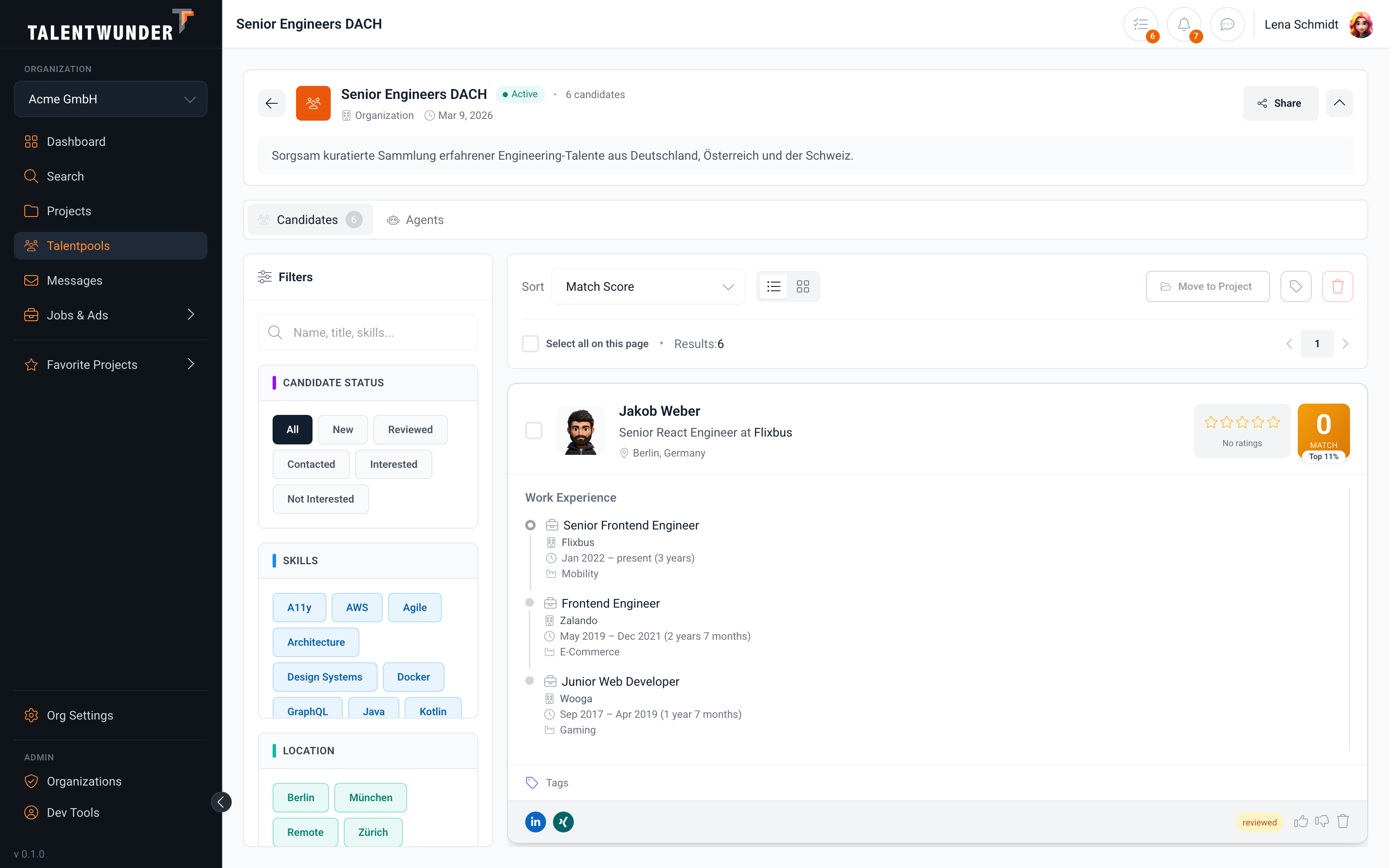Switch to list view layout
This screenshot has width=1389, height=868.
pyautogui.click(x=773, y=286)
